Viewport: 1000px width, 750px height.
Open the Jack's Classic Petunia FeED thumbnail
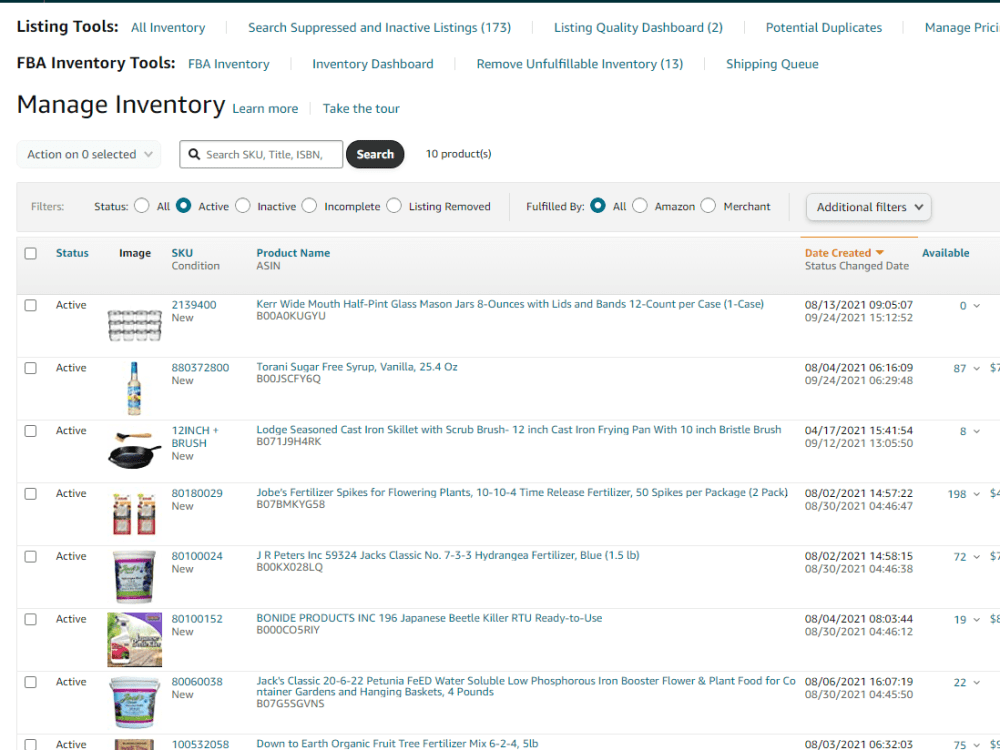point(135,702)
